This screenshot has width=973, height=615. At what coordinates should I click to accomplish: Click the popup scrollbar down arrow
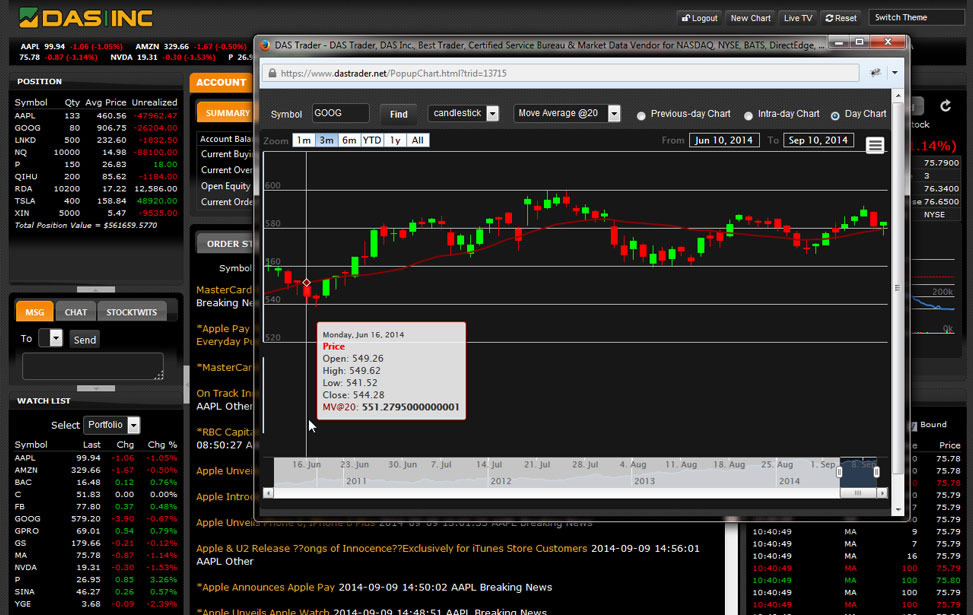(897, 510)
